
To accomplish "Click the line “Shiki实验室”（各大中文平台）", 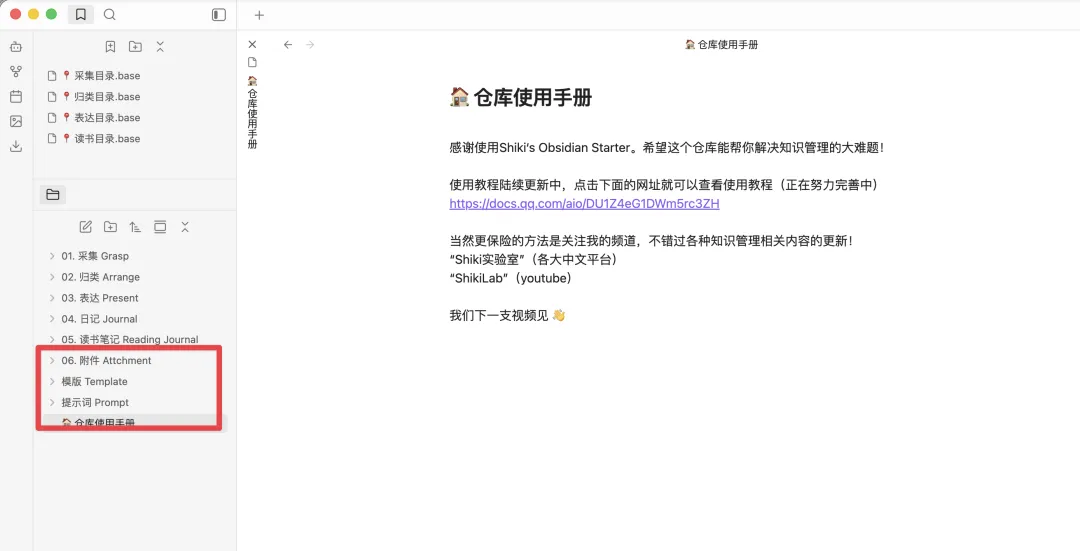I will [x=533, y=260].
